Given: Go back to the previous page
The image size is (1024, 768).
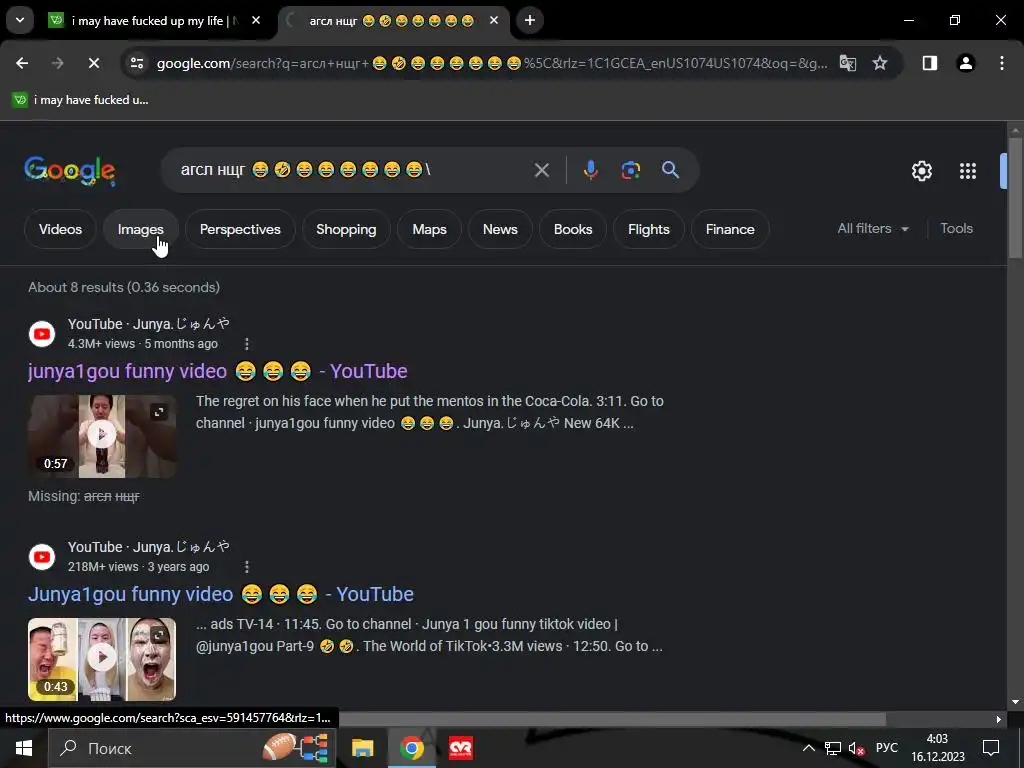Looking at the screenshot, I should point(22,63).
